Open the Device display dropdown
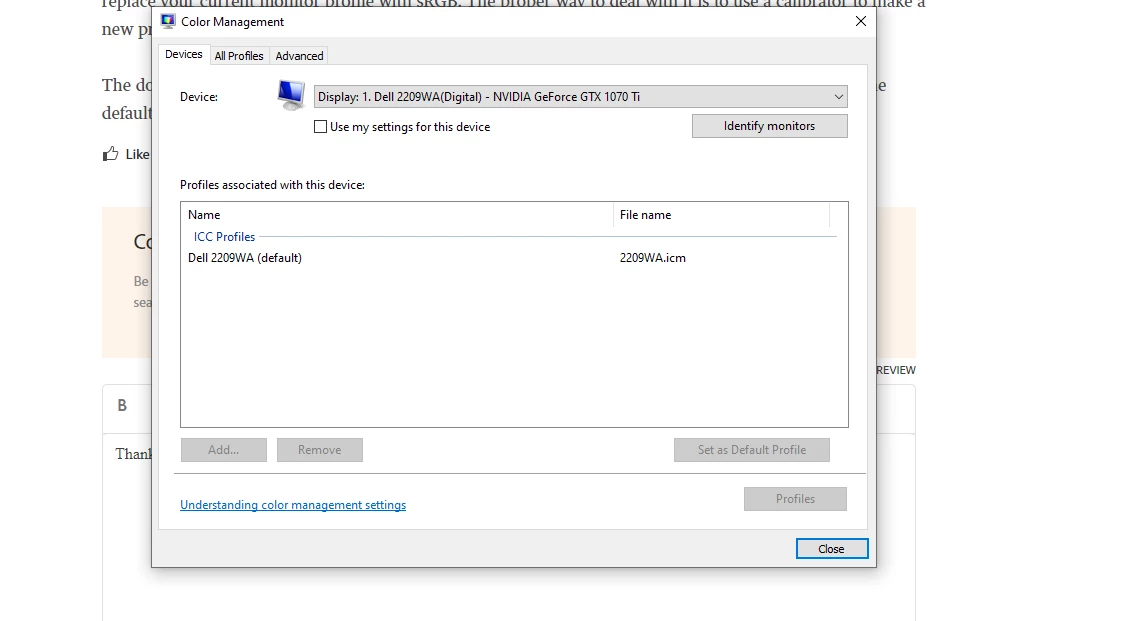 click(x=580, y=97)
